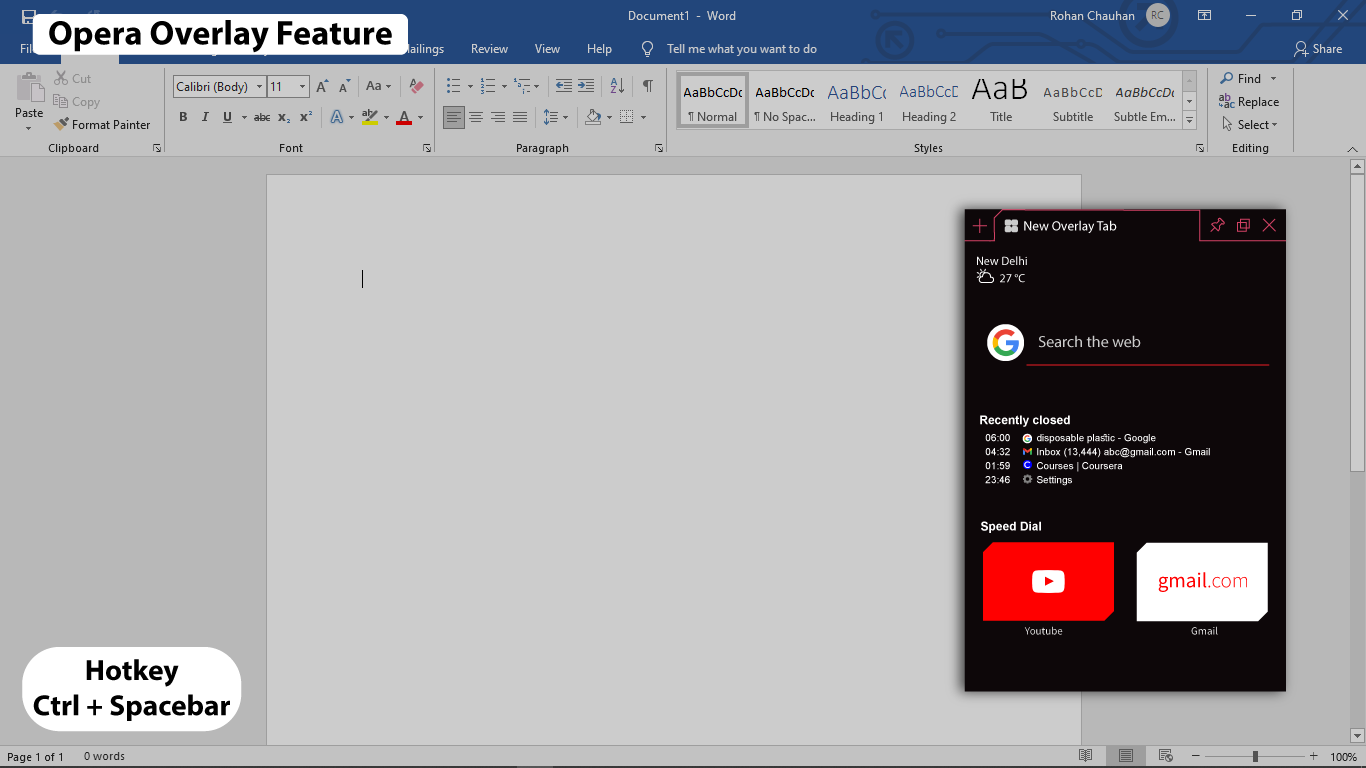Toggle underline formatting

(227, 117)
